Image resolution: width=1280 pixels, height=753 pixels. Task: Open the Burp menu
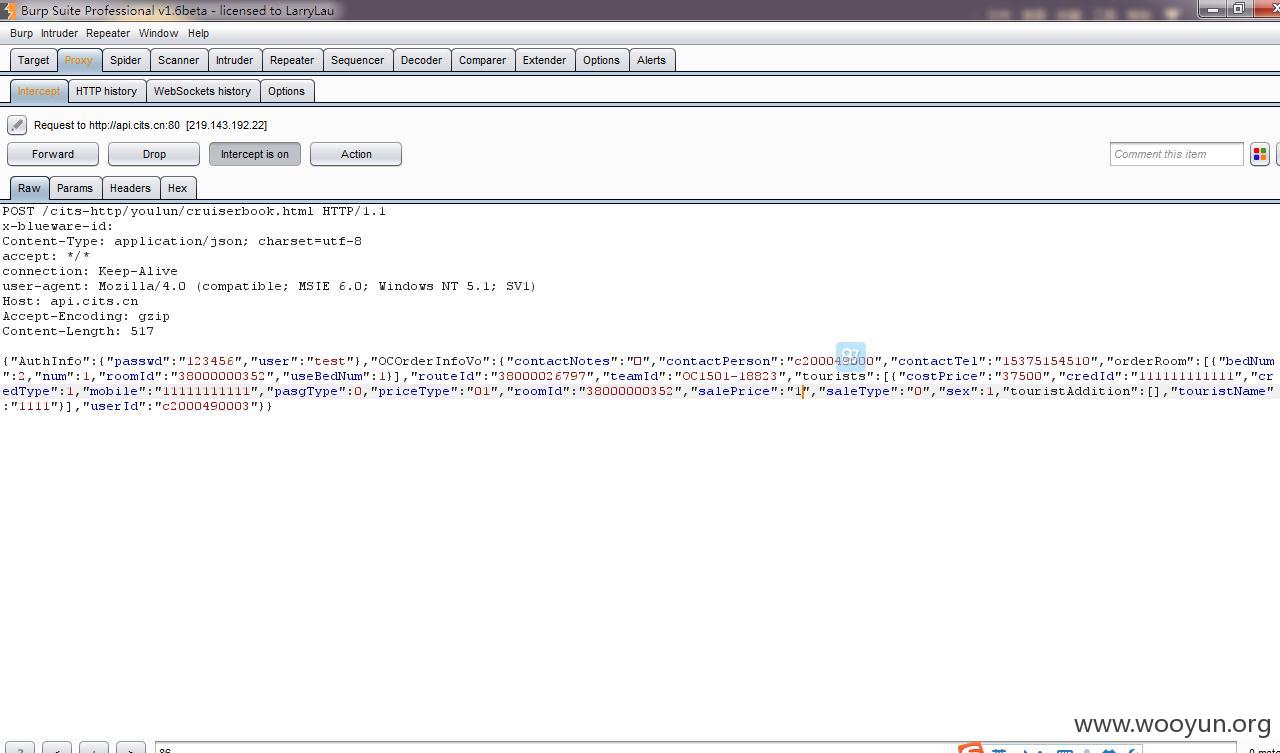pos(21,33)
